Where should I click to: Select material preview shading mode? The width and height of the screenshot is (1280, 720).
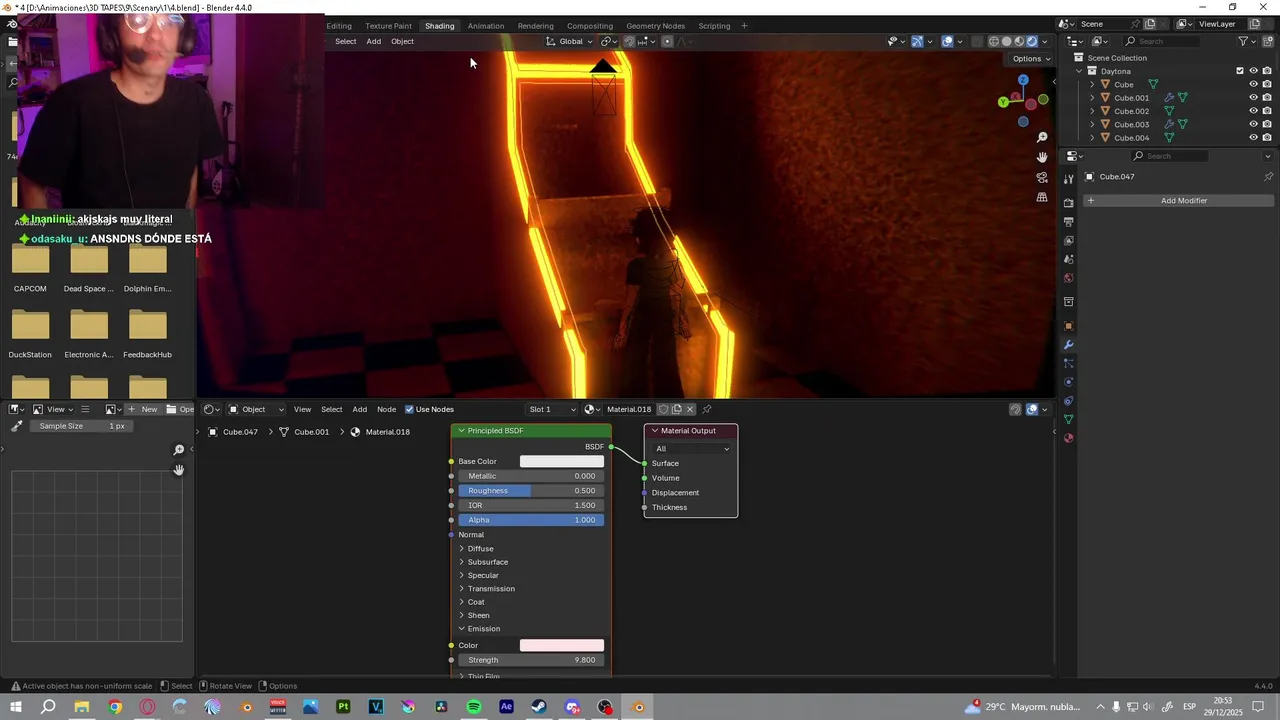[x=1020, y=41]
